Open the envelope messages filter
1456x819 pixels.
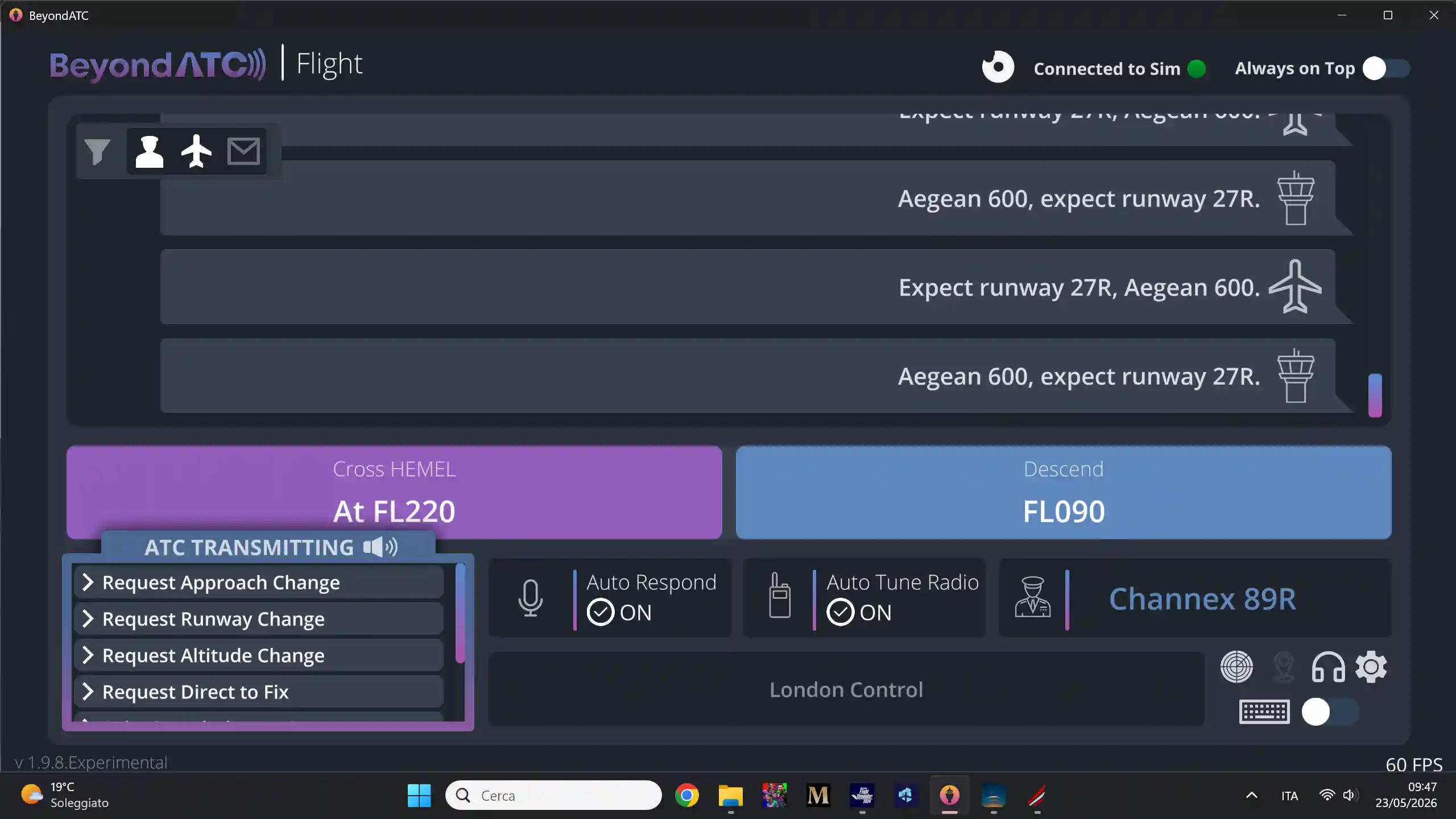coord(243,151)
